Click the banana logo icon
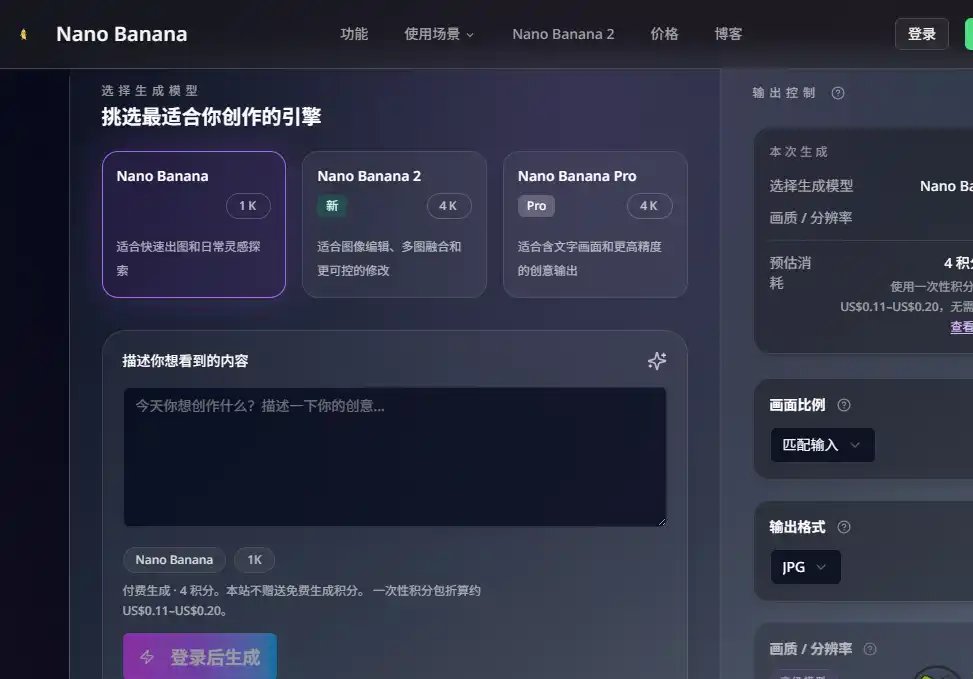 tap(24, 34)
